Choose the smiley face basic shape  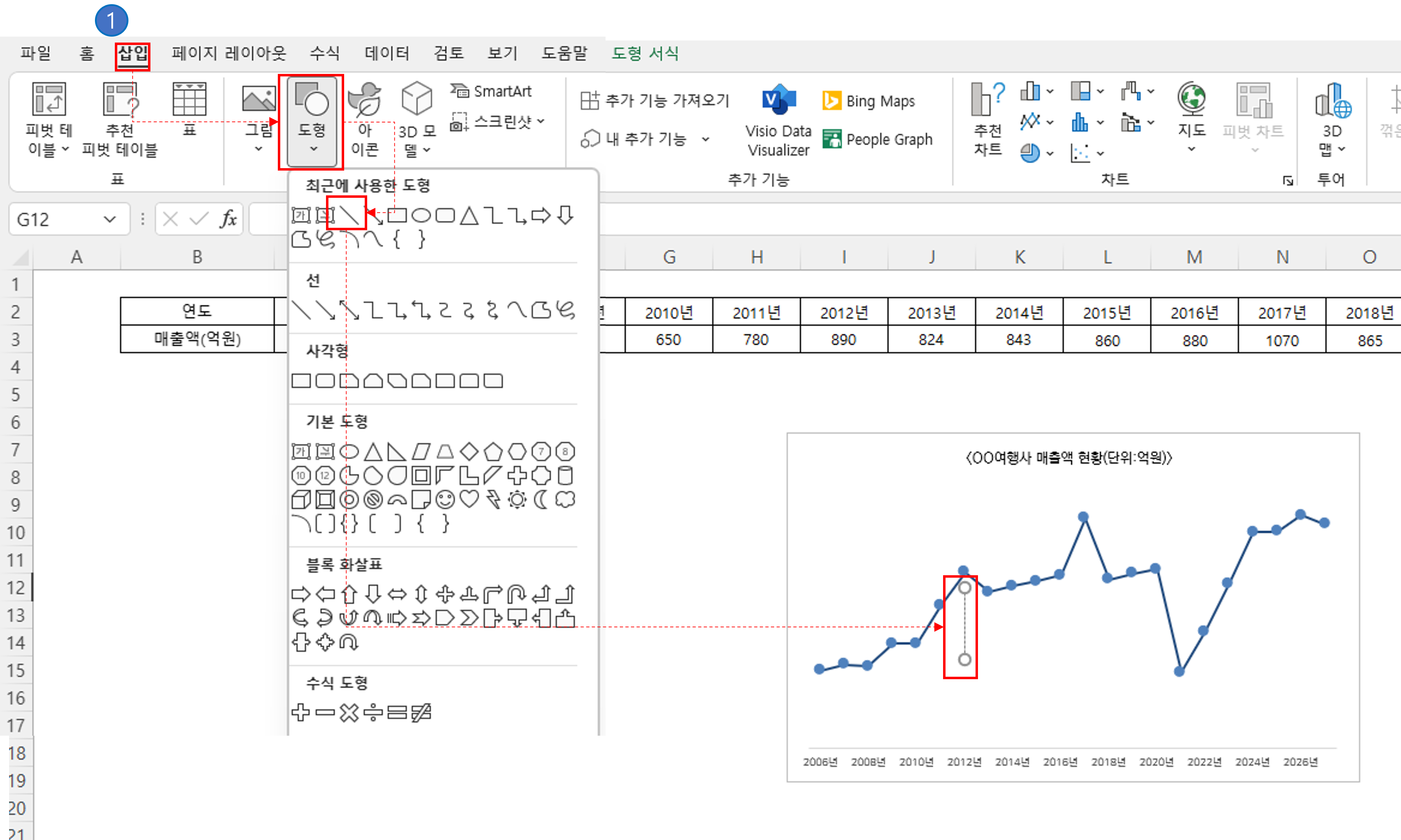click(x=445, y=499)
